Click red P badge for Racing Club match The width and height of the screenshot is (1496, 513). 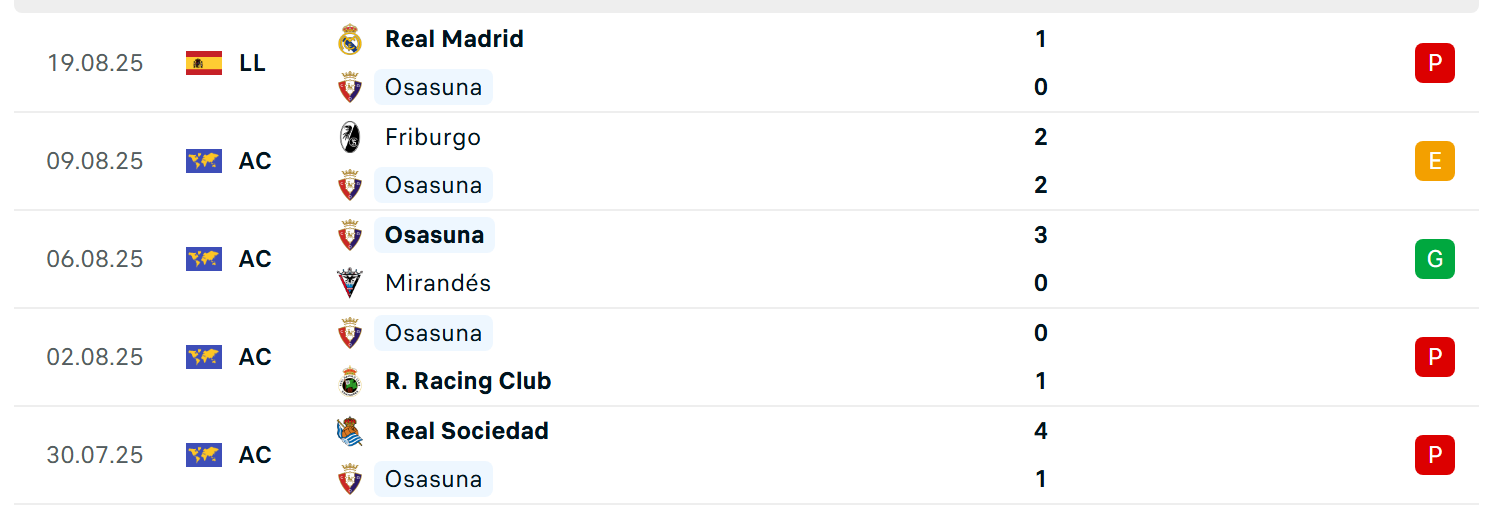click(x=1434, y=357)
